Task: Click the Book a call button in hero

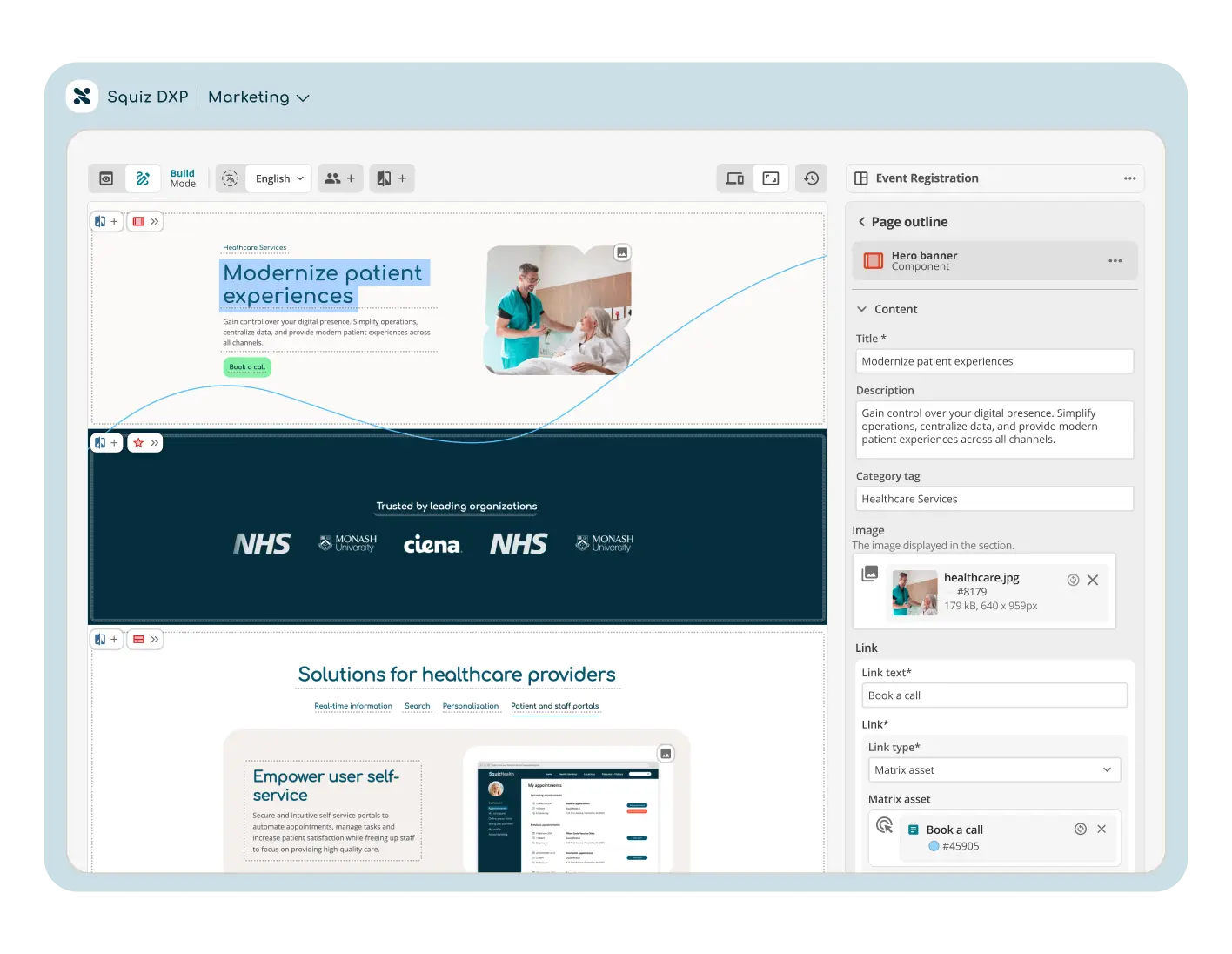Action: 247,367
